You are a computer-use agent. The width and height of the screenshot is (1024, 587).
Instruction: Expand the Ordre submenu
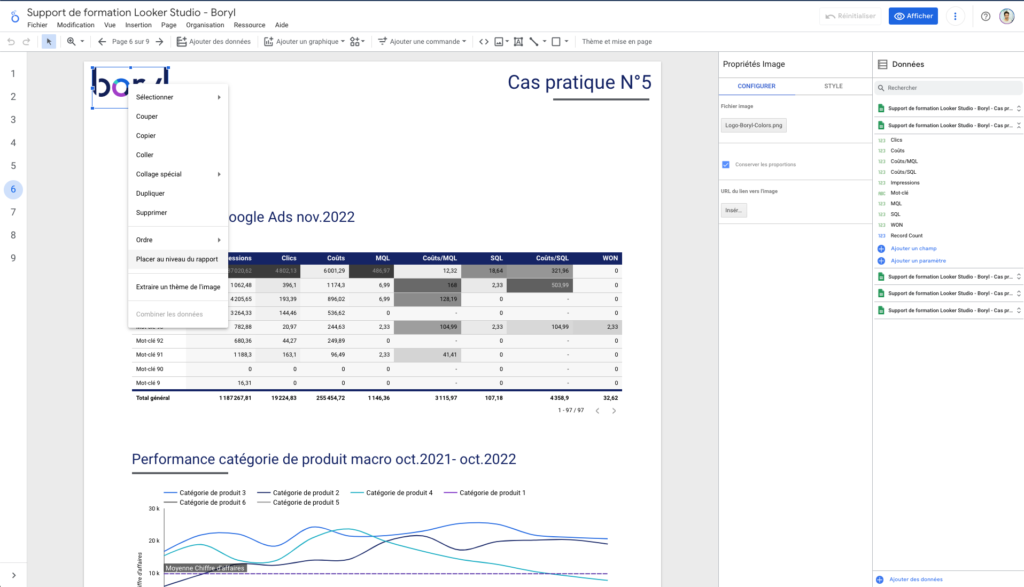point(178,240)
